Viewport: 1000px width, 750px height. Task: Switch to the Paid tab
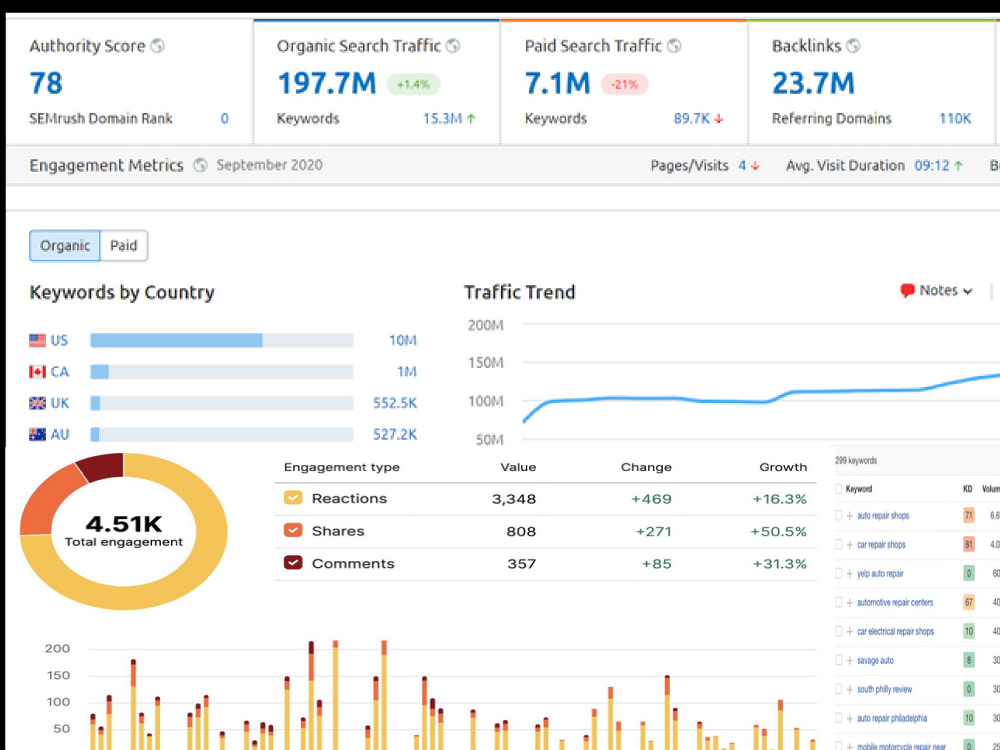tap(124, 246)
